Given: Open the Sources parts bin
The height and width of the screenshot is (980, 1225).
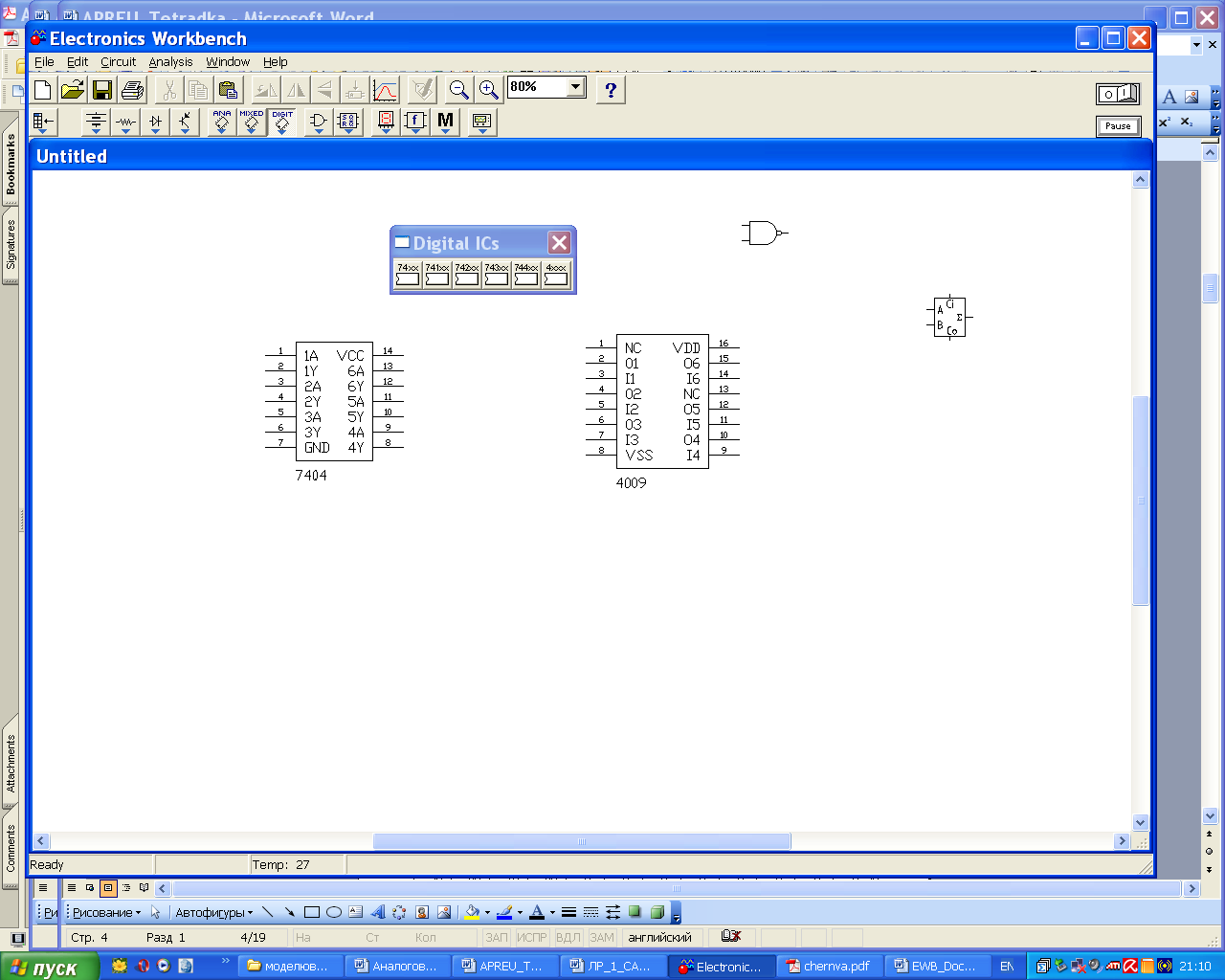Looking at the screenshot, I should click(x=96, y=122).
